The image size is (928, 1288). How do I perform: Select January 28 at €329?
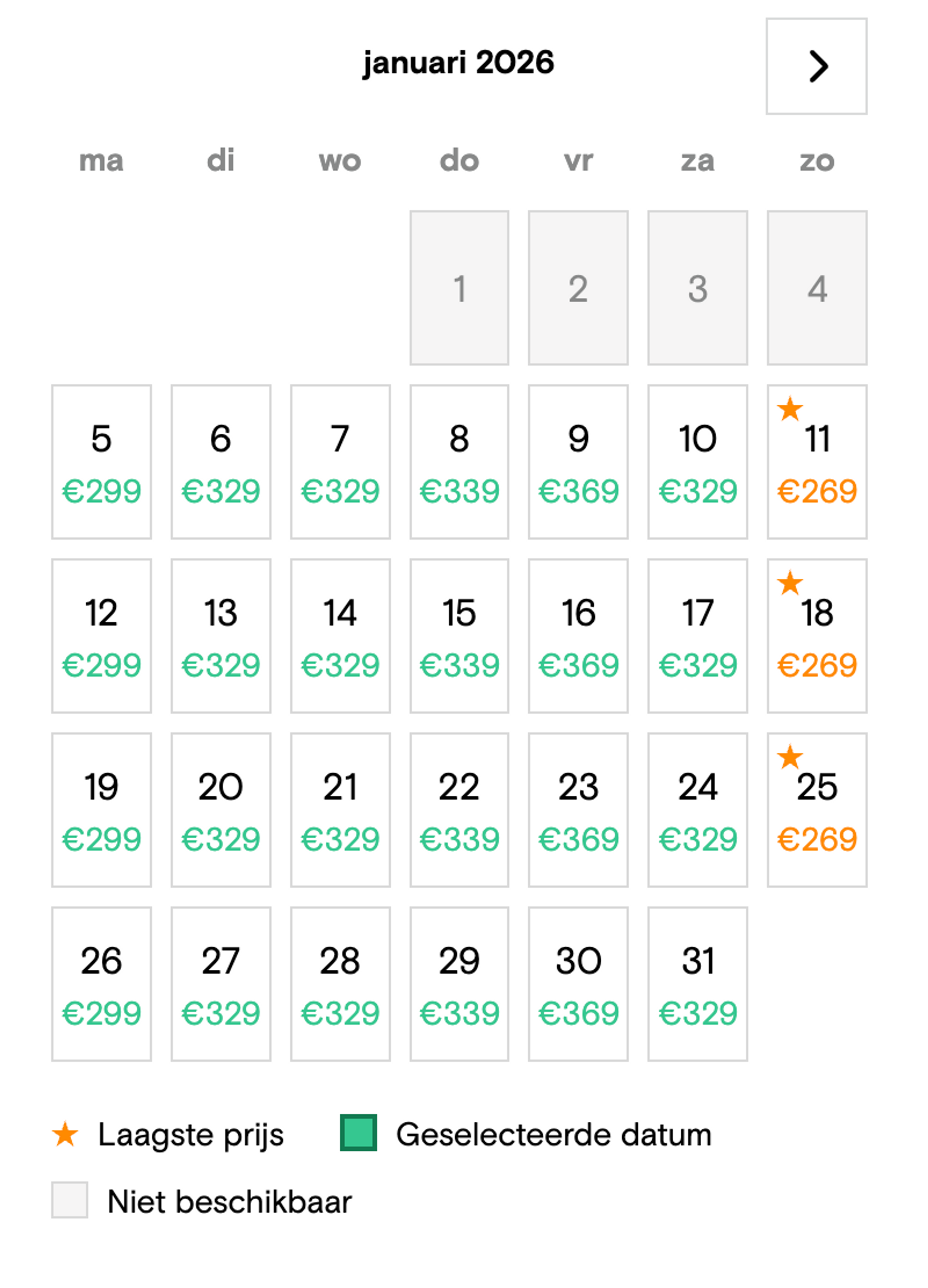pyautogui.click(x=340, y=984)
